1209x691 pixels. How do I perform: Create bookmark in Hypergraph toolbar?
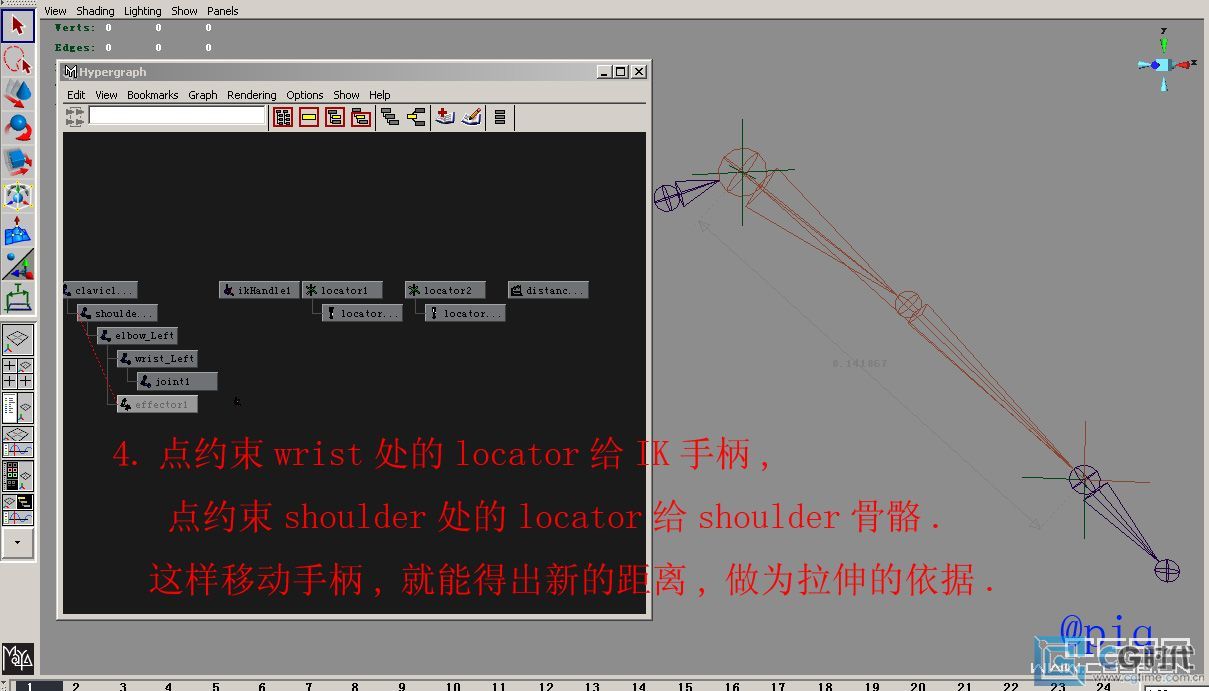click(445, 117)
